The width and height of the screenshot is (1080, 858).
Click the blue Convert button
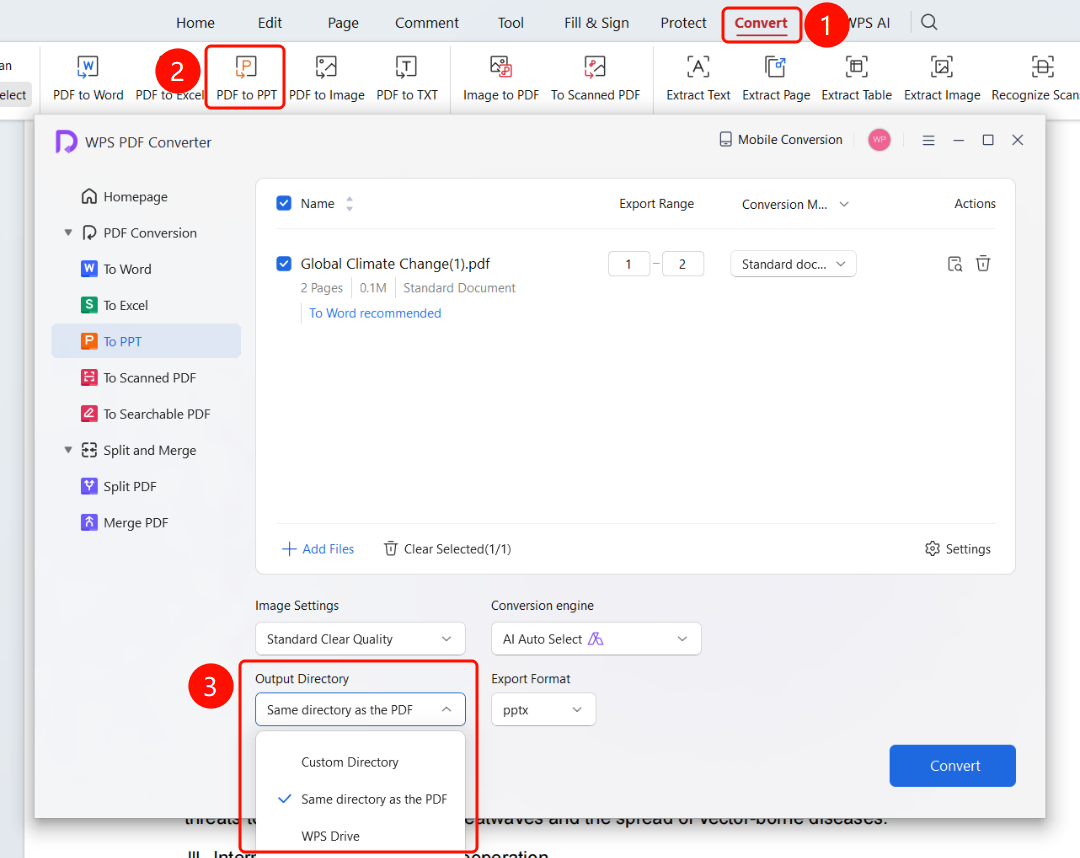click(952, 766)
